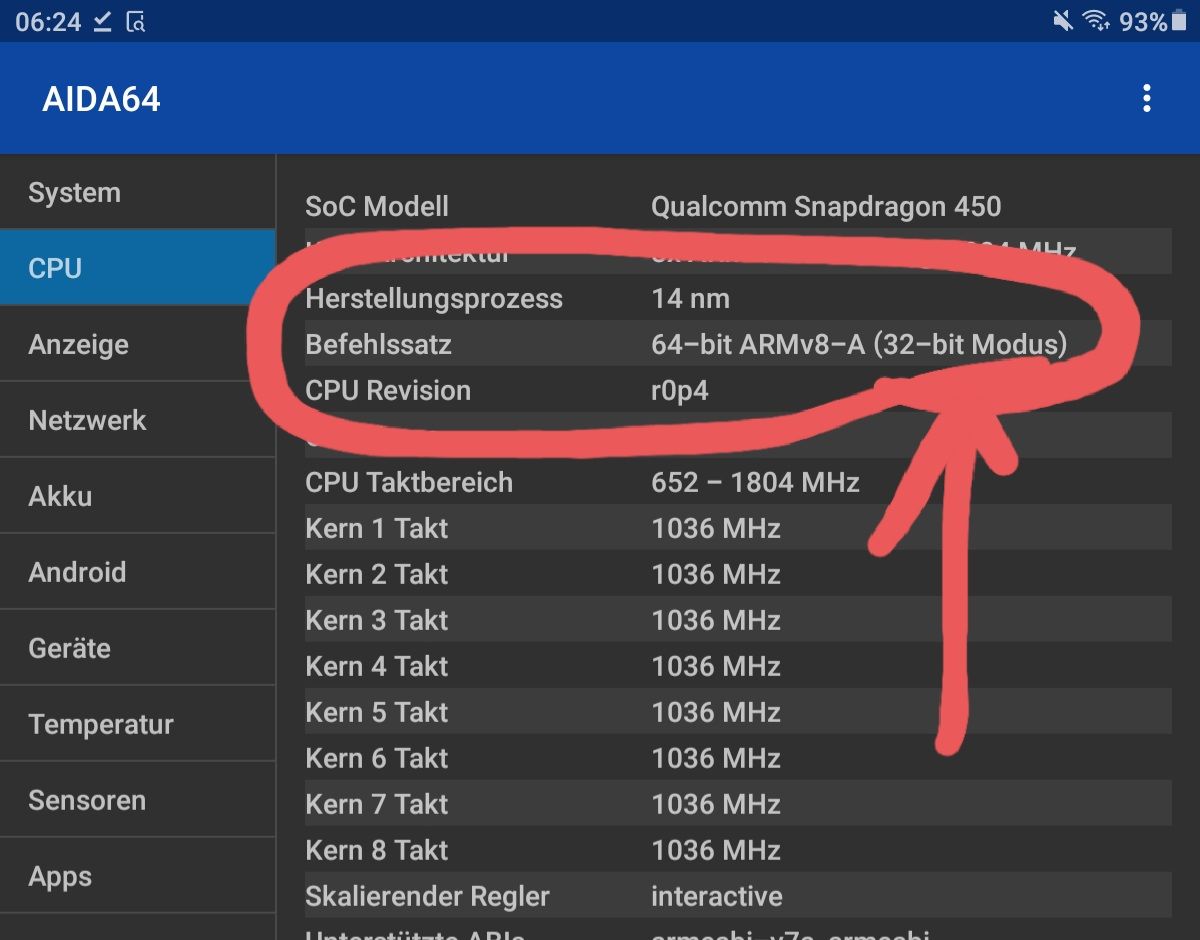The height and width of the screenshot is (940, 1200).
Task: Select the 1036 MHz value for Kern 8
Action: click(x=716, y=851)
